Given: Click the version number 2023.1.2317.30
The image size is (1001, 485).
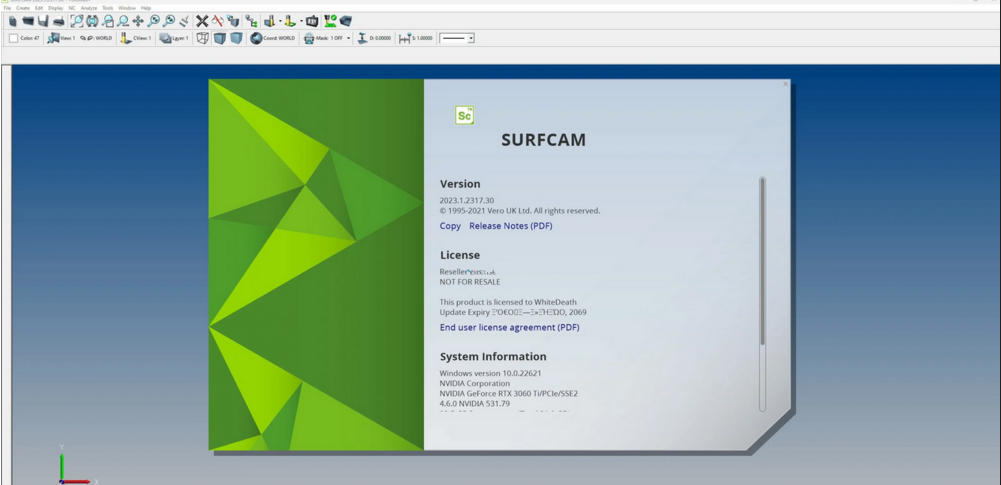Looking at the screenshot, I should (x=467, y=200).
